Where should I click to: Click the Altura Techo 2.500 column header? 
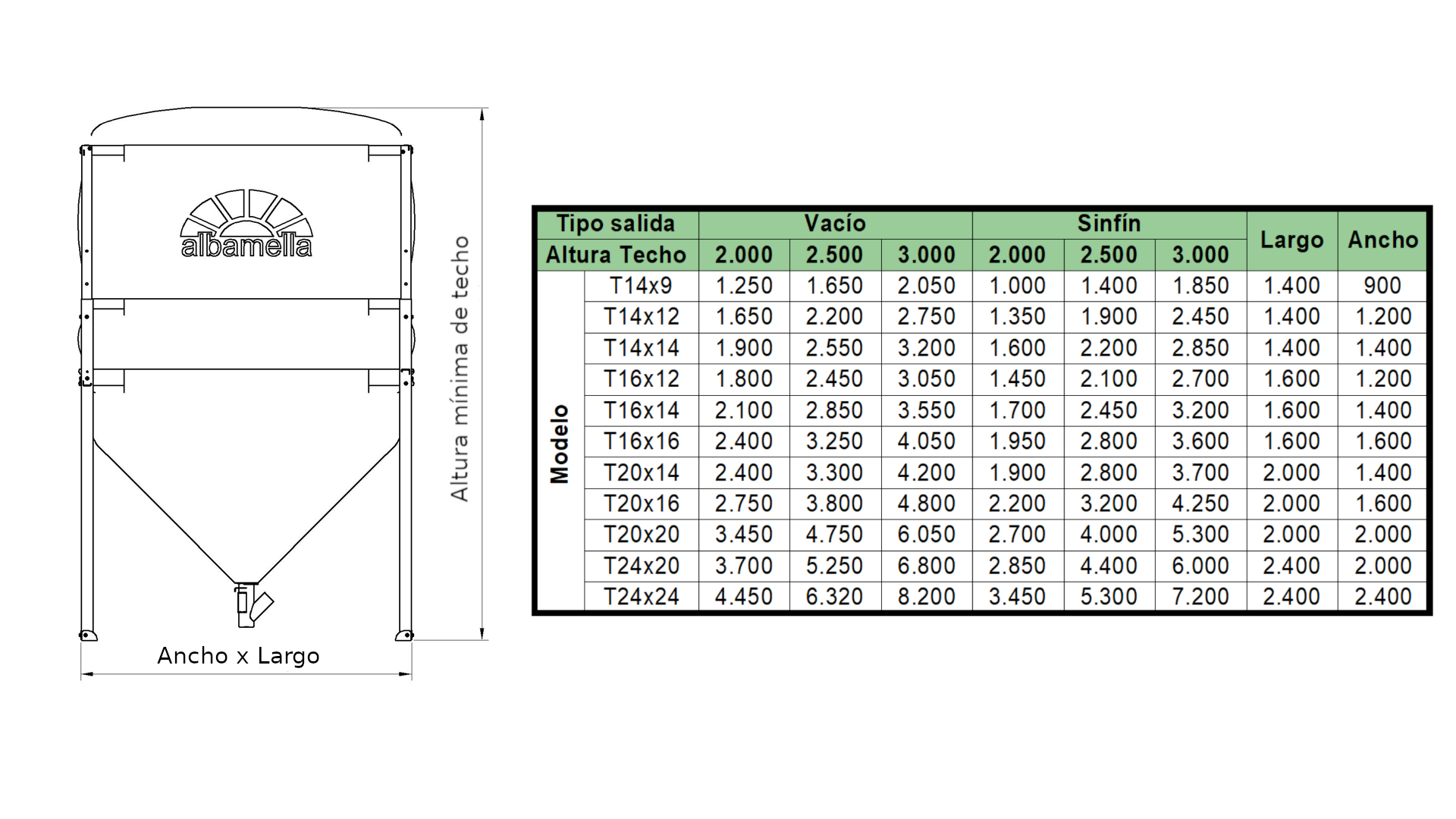834,255
